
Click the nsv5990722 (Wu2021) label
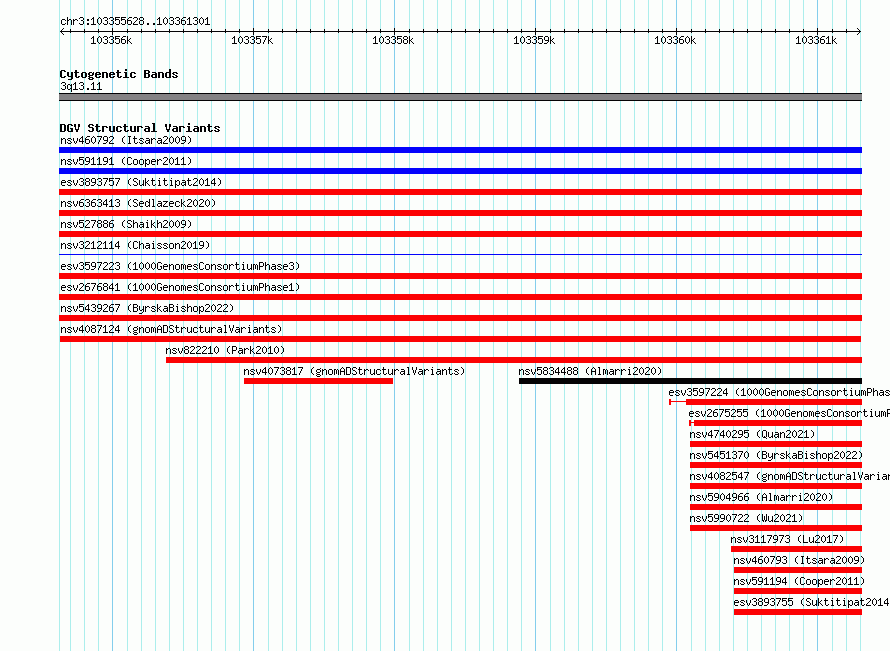click(746, 518)
